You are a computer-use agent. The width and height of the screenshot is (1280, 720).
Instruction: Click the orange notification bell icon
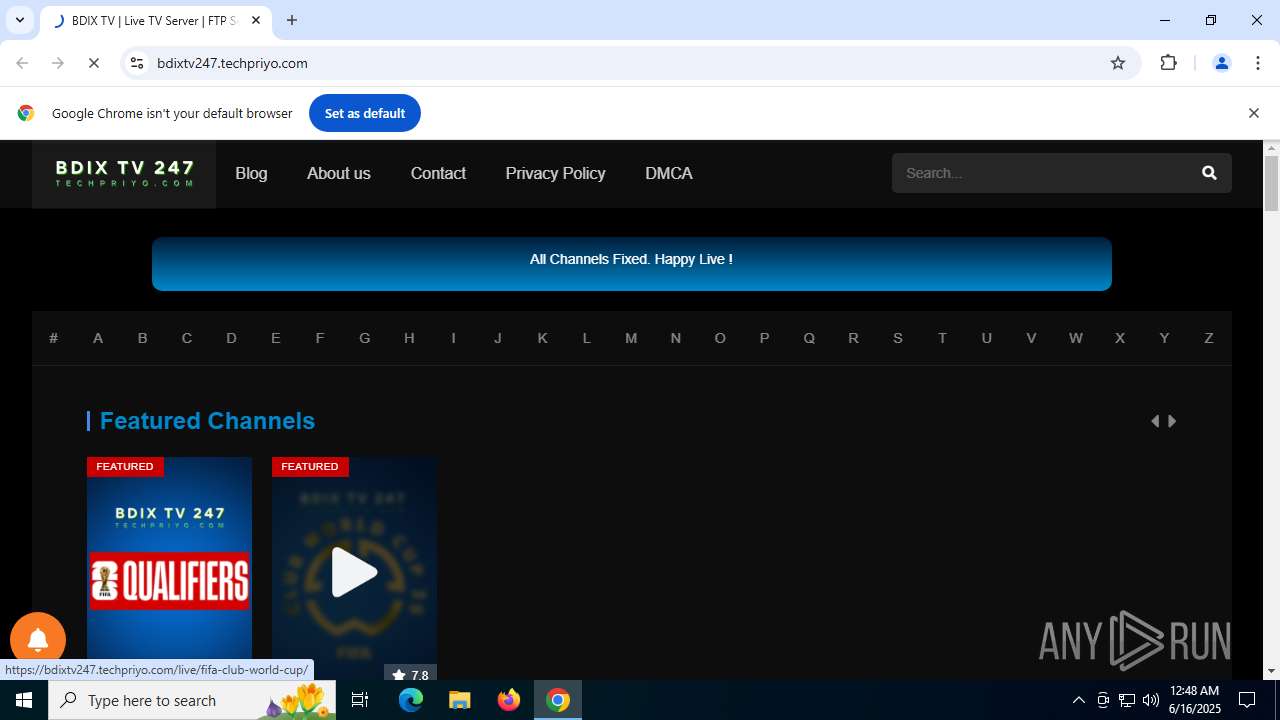pos(38,640)
